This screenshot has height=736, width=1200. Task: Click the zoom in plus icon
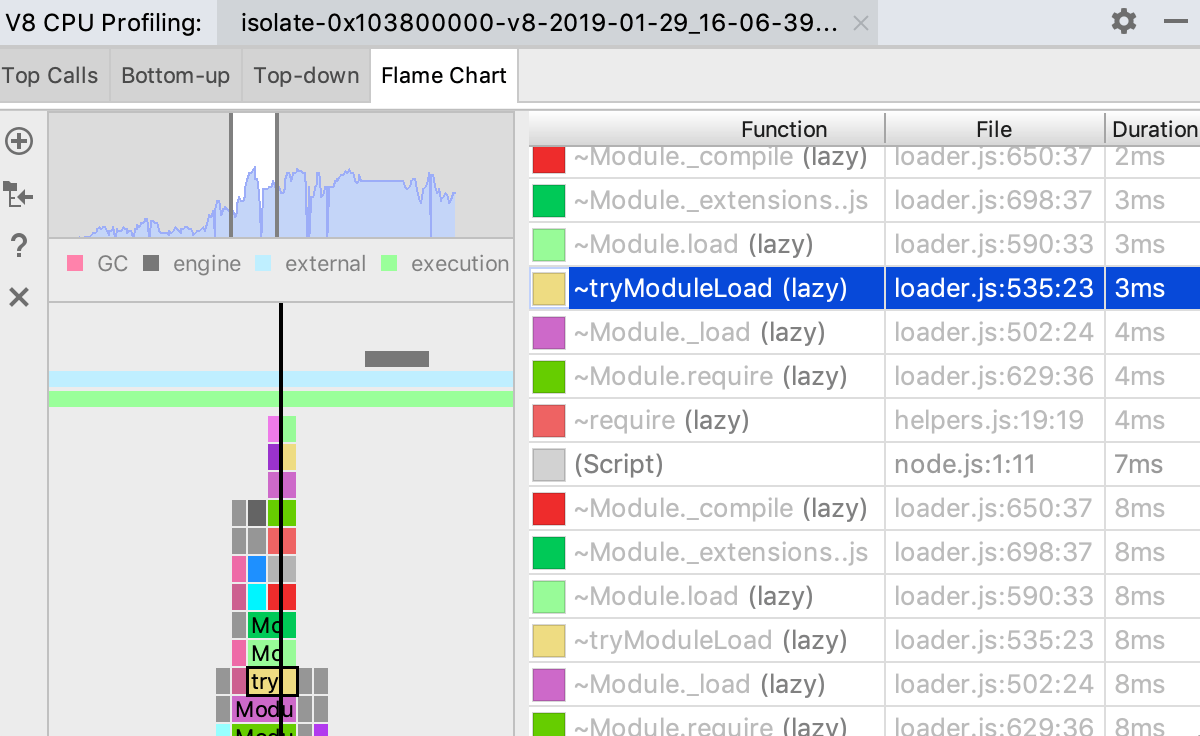(x=19, y=142)
